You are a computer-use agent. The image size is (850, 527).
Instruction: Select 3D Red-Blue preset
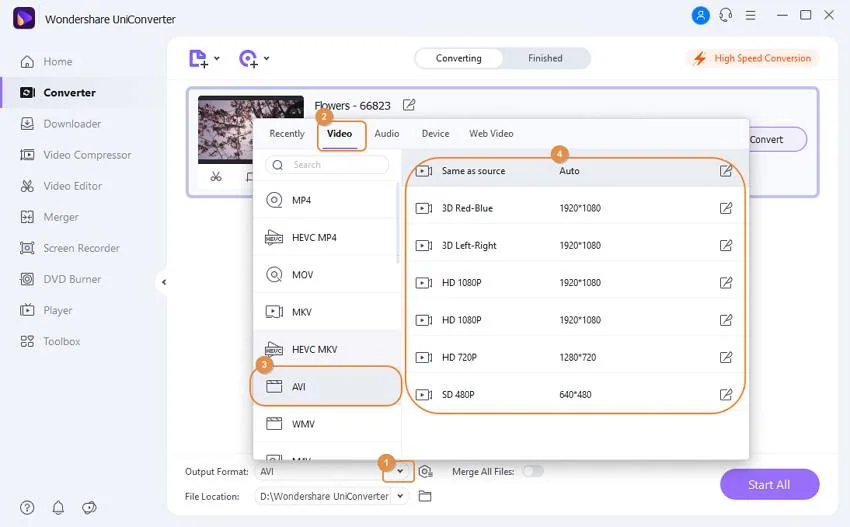[575, 208]
